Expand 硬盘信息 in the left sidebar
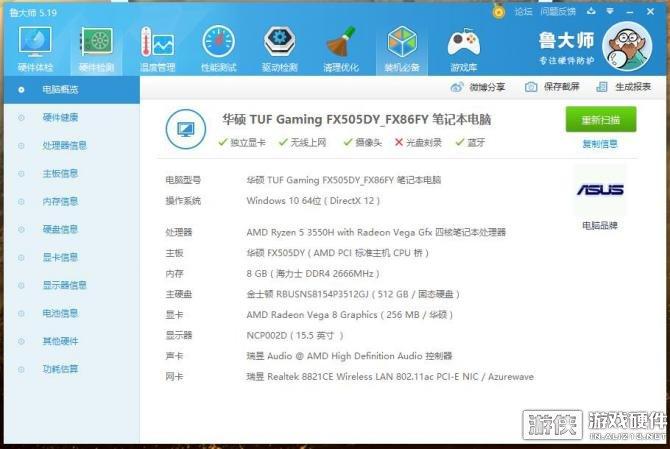The width and height of the screenshot is (670, 449). pyautogui.click(x=60, y=229)
